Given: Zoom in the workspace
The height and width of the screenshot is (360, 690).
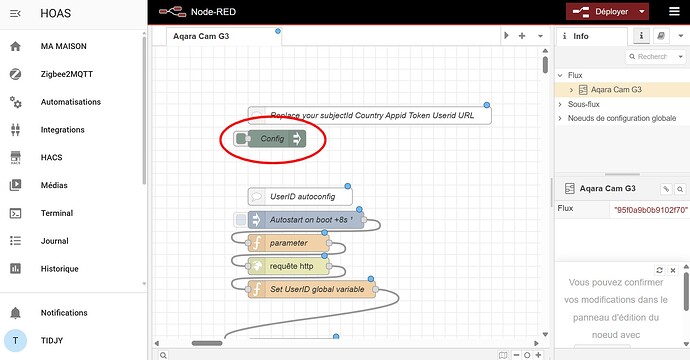Looking at the screenshot, I should coord(538,355).
